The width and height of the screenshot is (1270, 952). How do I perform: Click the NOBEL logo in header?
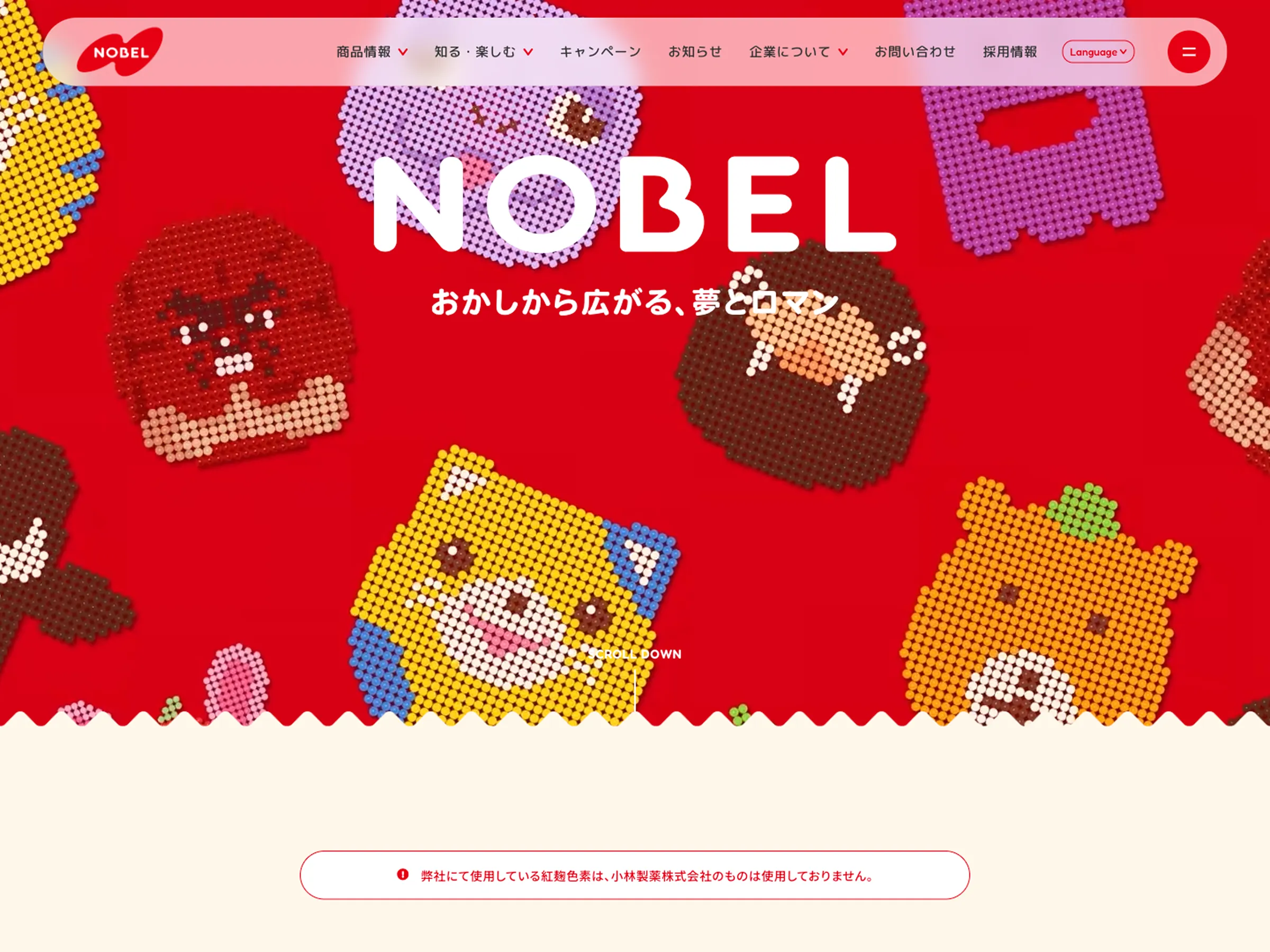pyautogui.click(x=120, y=52)
